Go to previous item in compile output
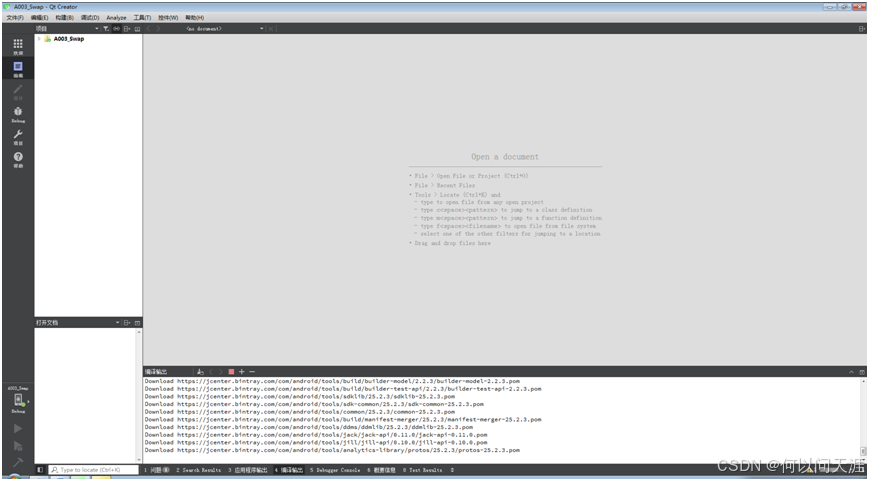The width and height of the screenshot is (869, 481). click(211, 371)
